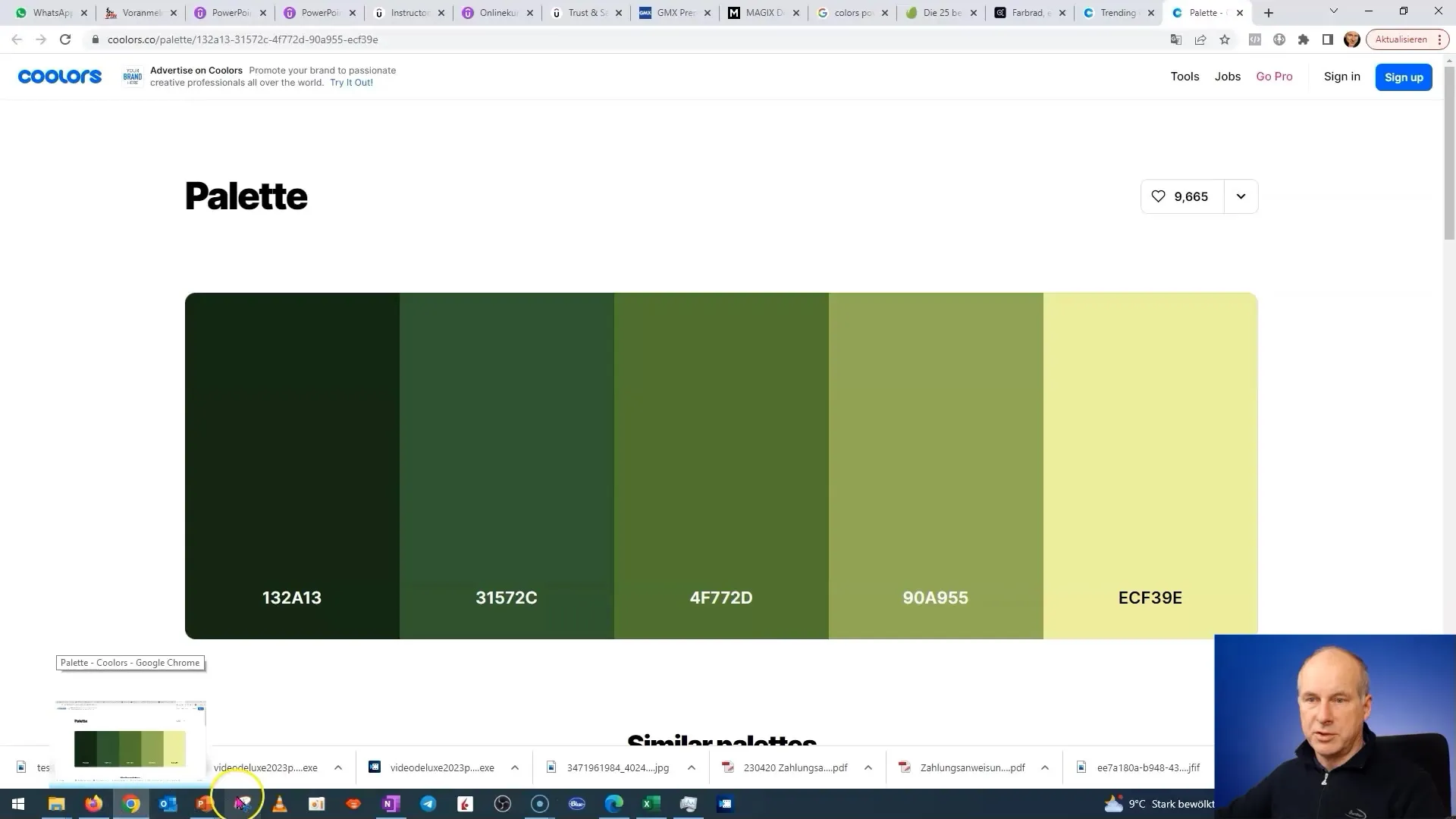Open a new browser tab

tap(1269, 13)
